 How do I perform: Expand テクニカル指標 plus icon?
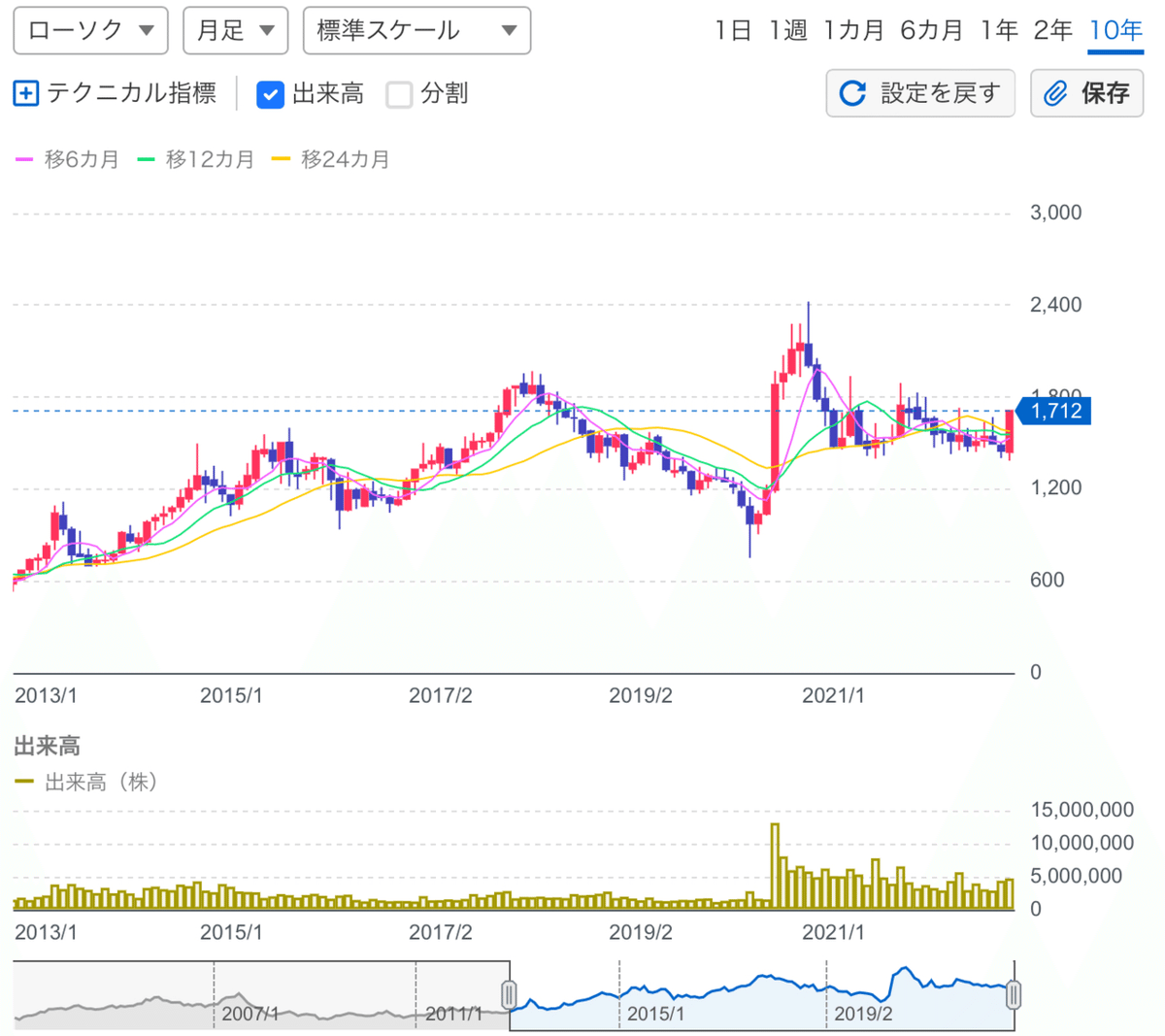tap(26, 93)
